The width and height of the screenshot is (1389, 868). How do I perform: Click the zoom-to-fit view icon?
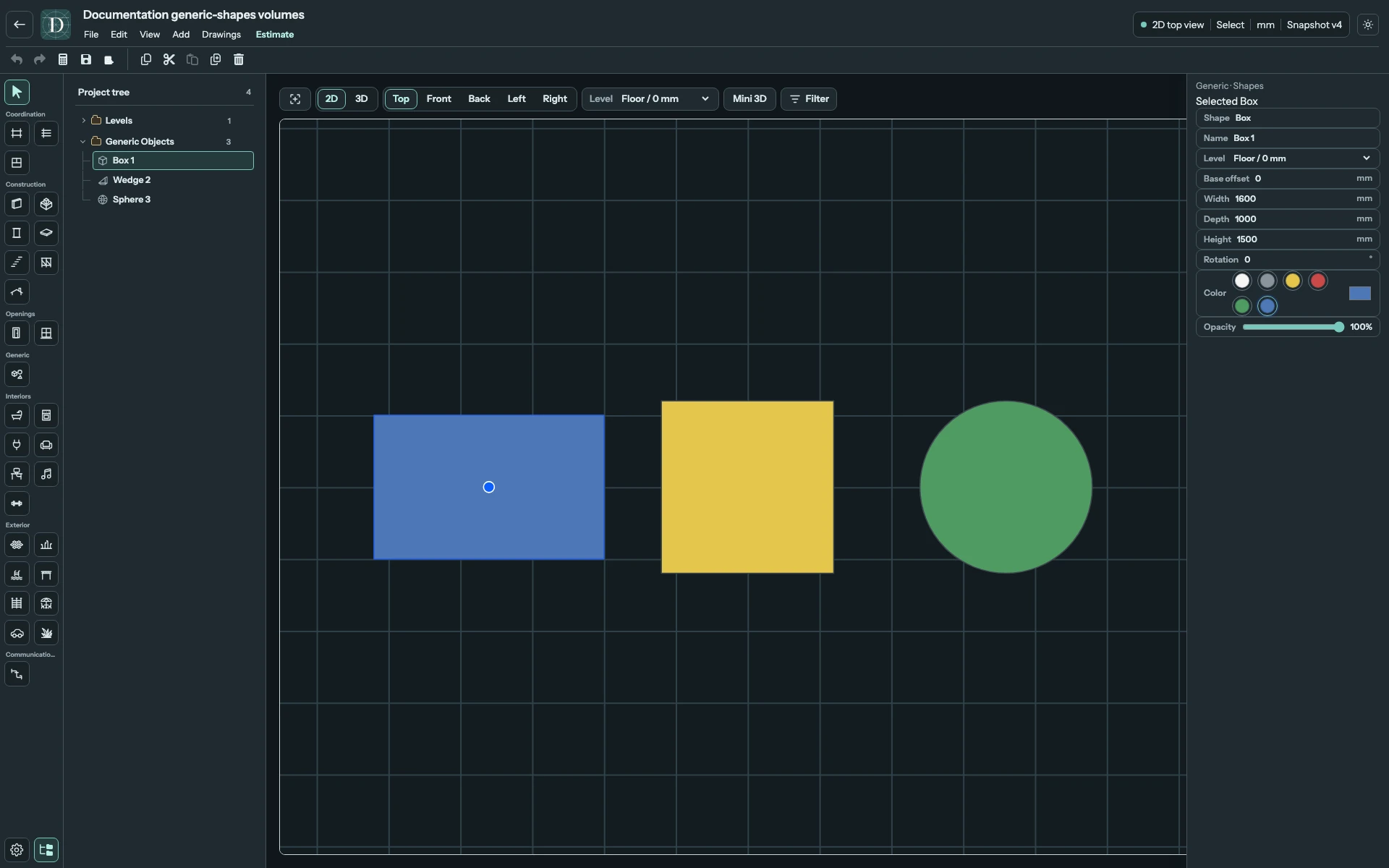click(295, 99)
